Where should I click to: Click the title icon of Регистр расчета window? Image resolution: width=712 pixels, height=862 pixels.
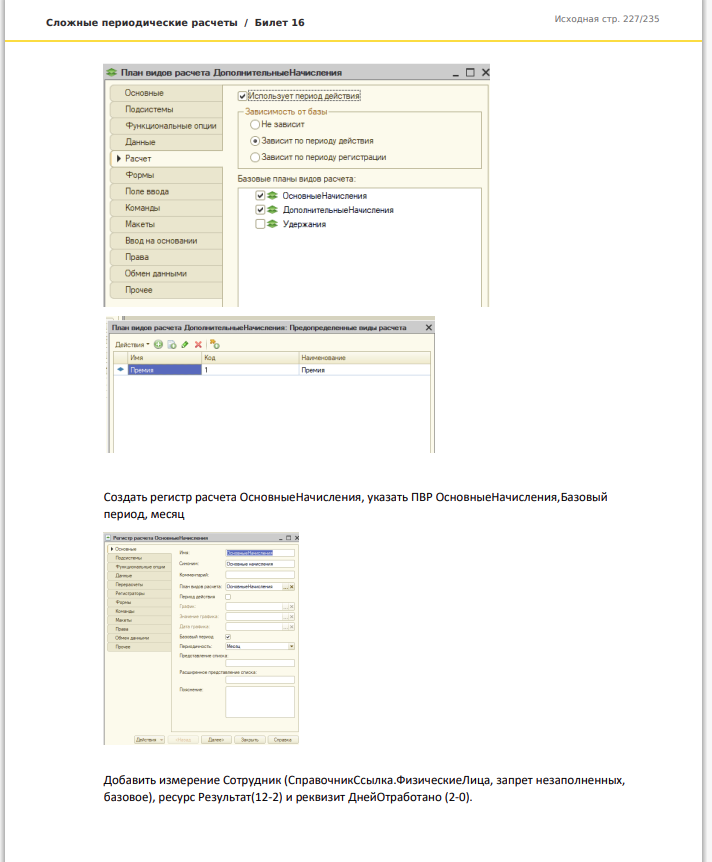(108, 538)
